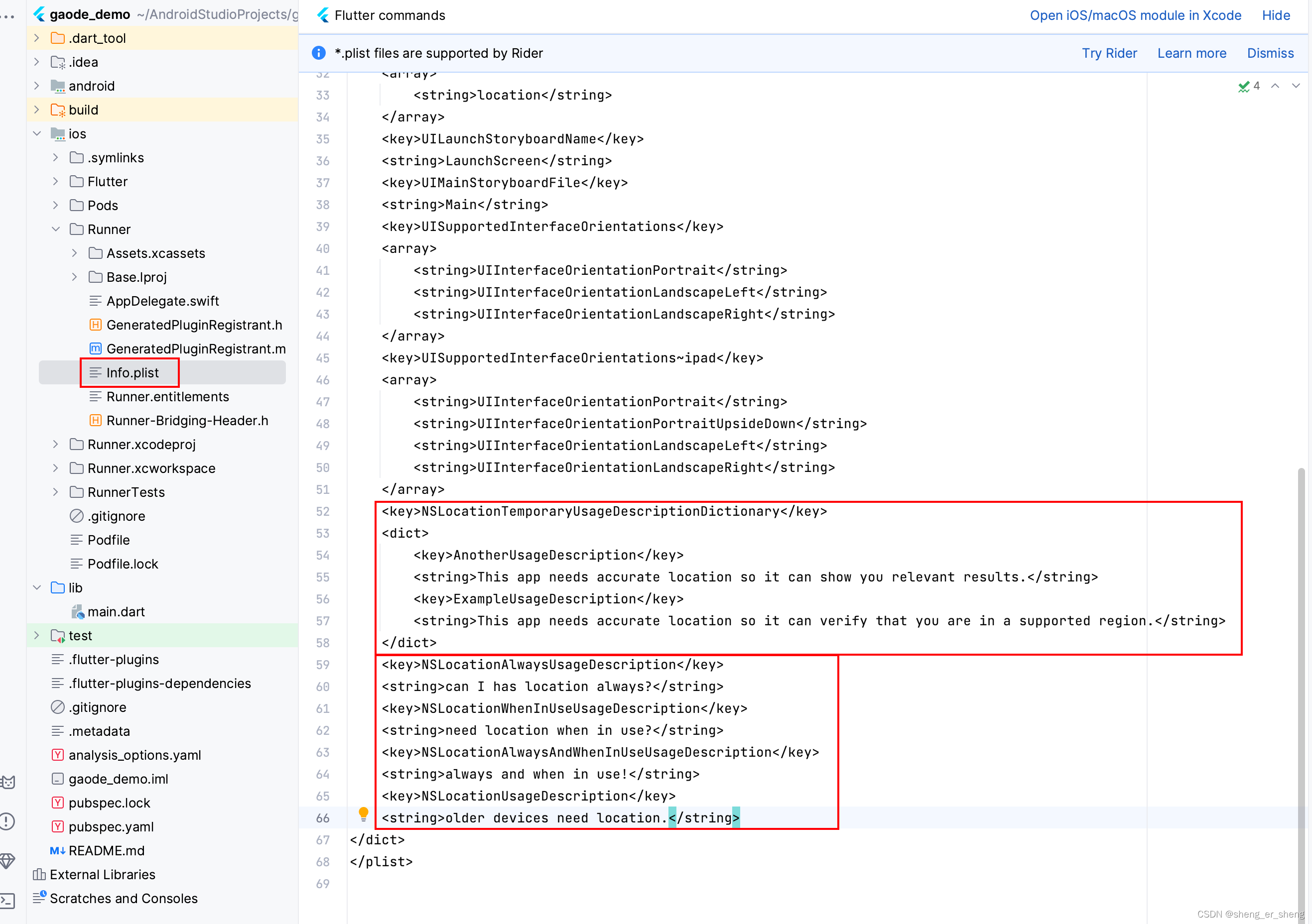Expand the Base.lproj folder
Screen dimensions: 1312x924
pyautogui.click(x=74, y=277)
